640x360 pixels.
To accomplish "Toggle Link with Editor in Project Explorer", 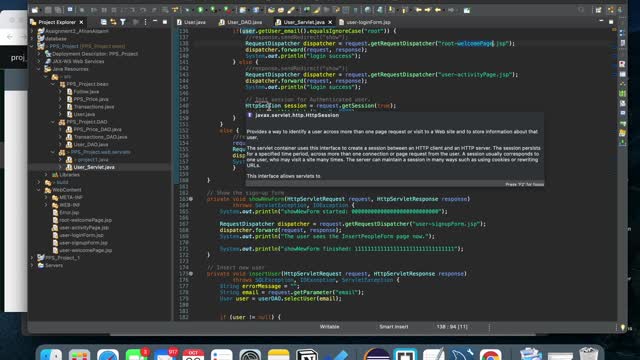I will tap(113, 22).
